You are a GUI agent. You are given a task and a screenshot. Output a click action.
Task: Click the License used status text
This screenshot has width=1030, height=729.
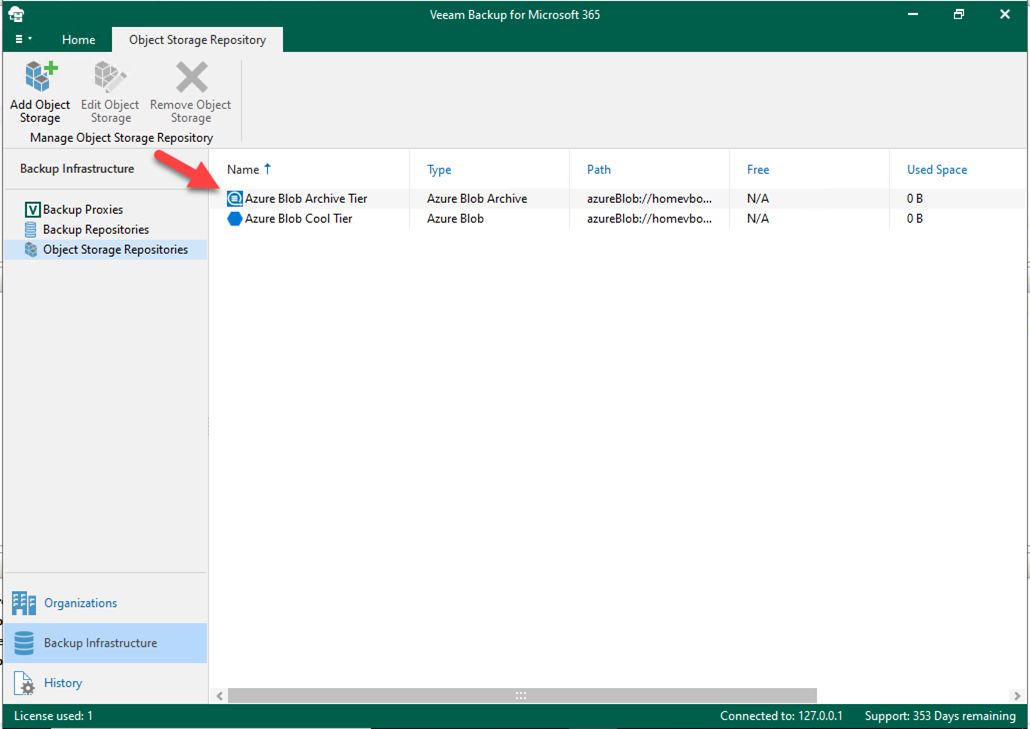coord(53,716)
